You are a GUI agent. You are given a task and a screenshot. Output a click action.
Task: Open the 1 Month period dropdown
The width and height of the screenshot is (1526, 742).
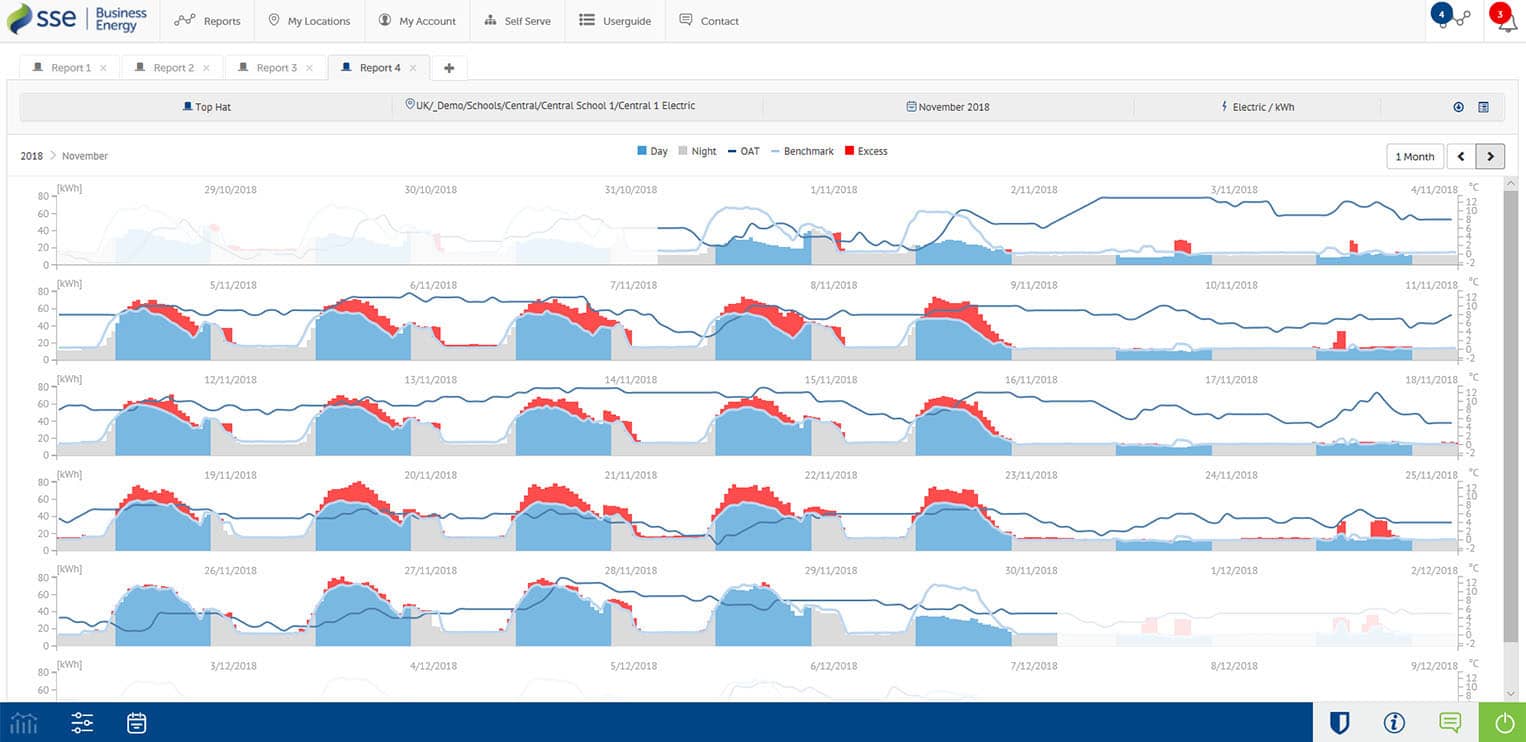click(x=1414, y=156)
